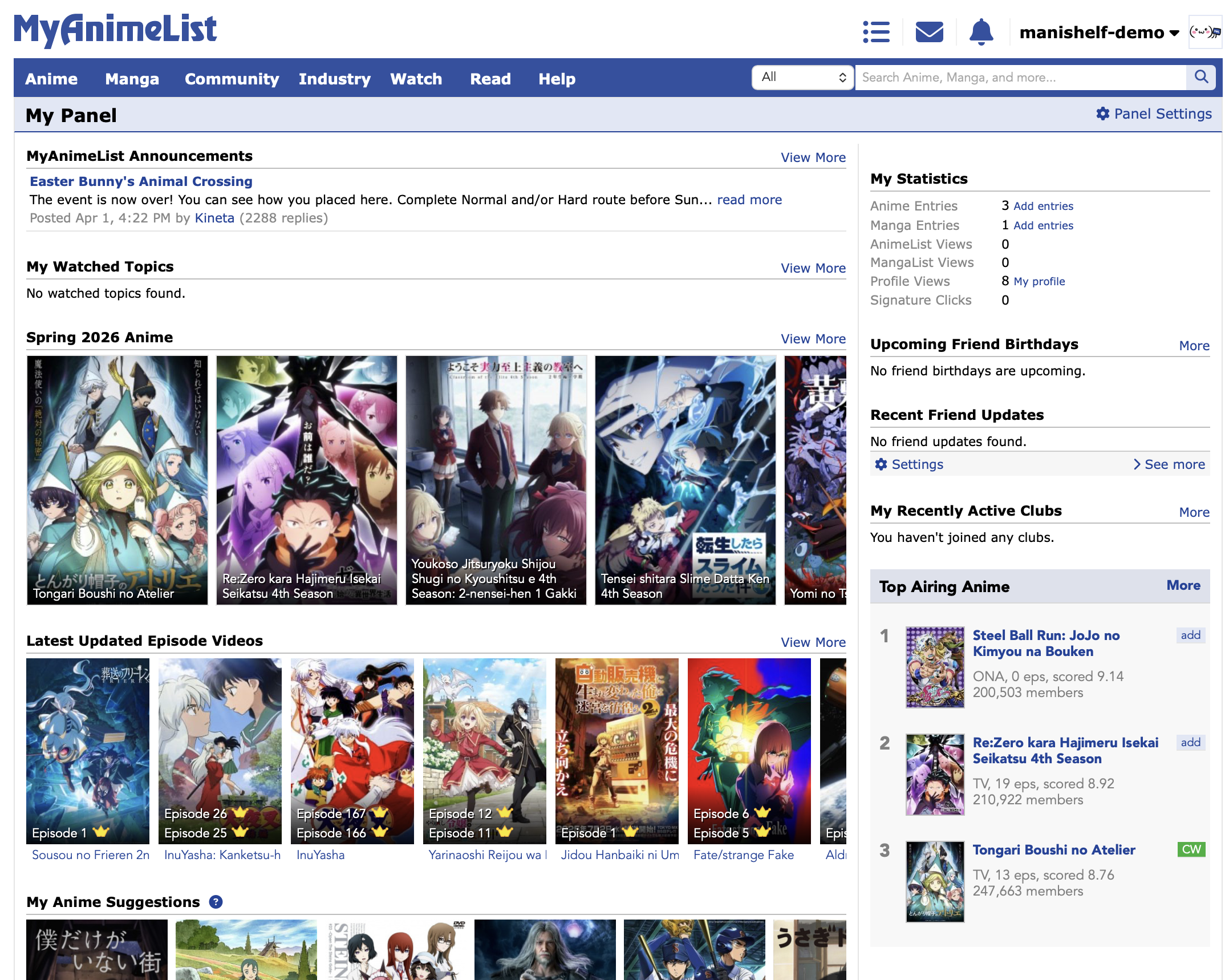Viewport: 1225px width, 980px height.
Task: Click View More for Announcements
Action: coord(813,157)
